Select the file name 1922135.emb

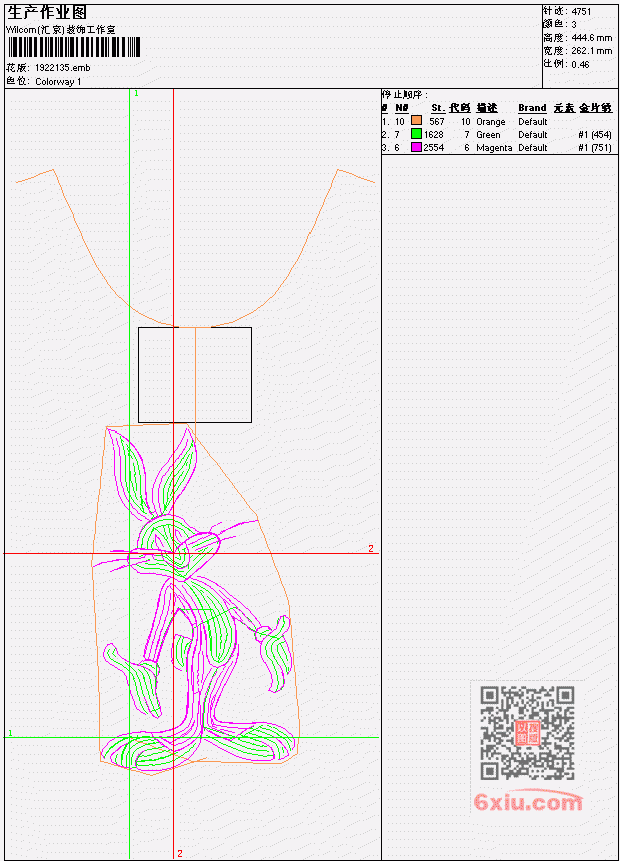click(63, 68)
